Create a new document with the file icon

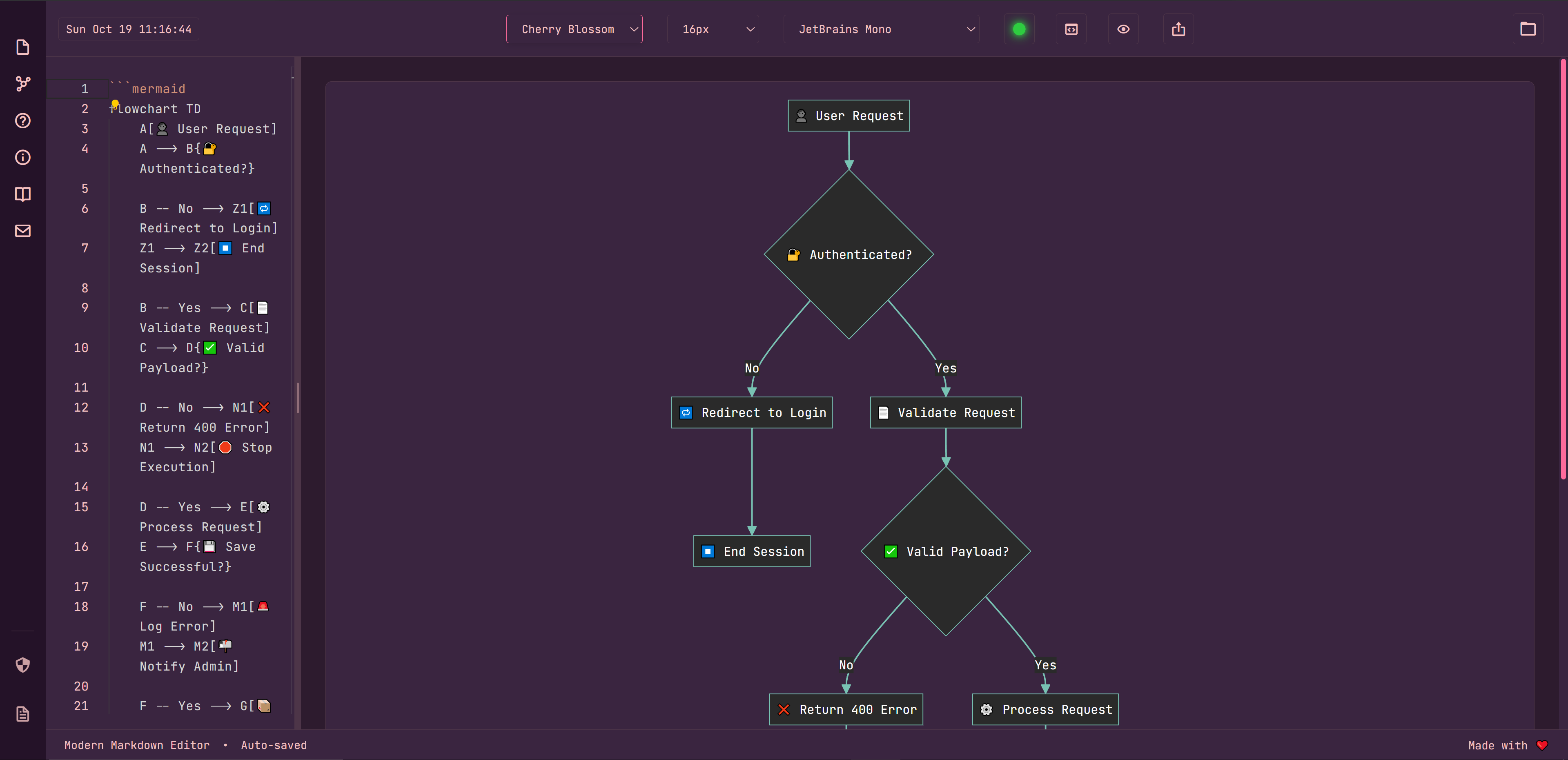(x=22, y=47)
